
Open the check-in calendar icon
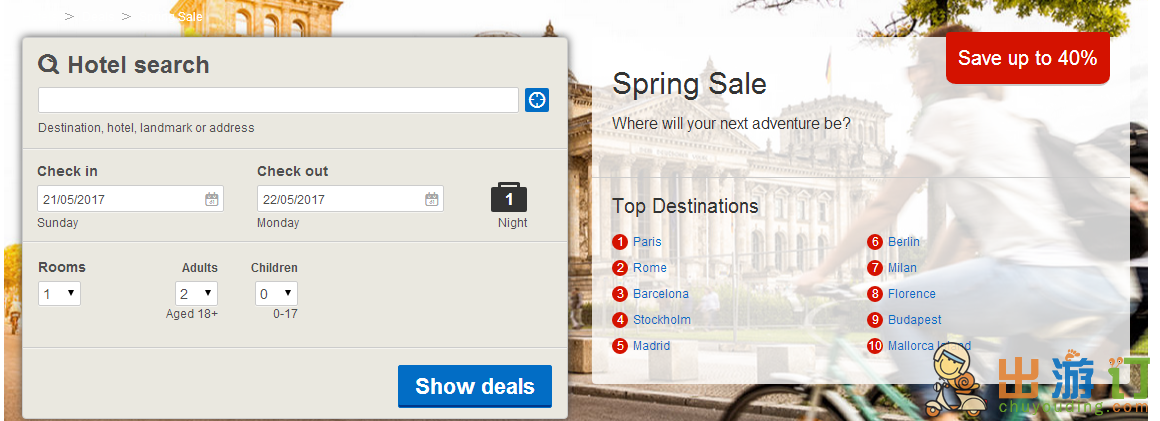point(212,199)
